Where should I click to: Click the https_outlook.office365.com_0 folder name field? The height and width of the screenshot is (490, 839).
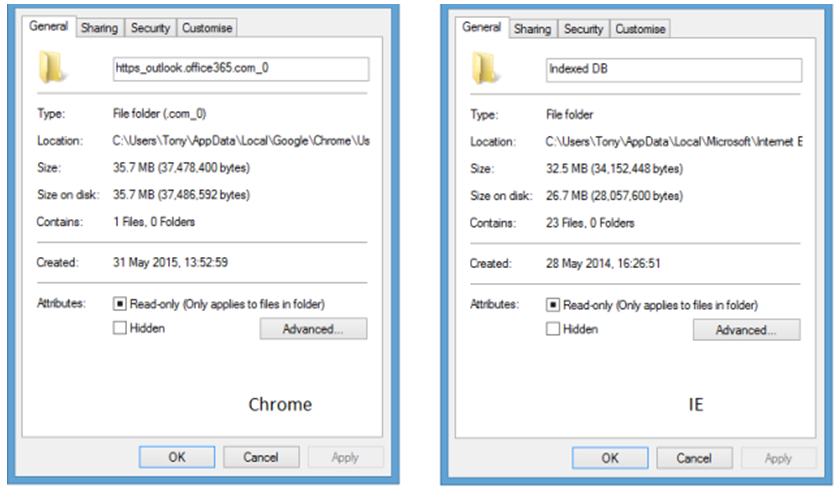tap(240, 69)
